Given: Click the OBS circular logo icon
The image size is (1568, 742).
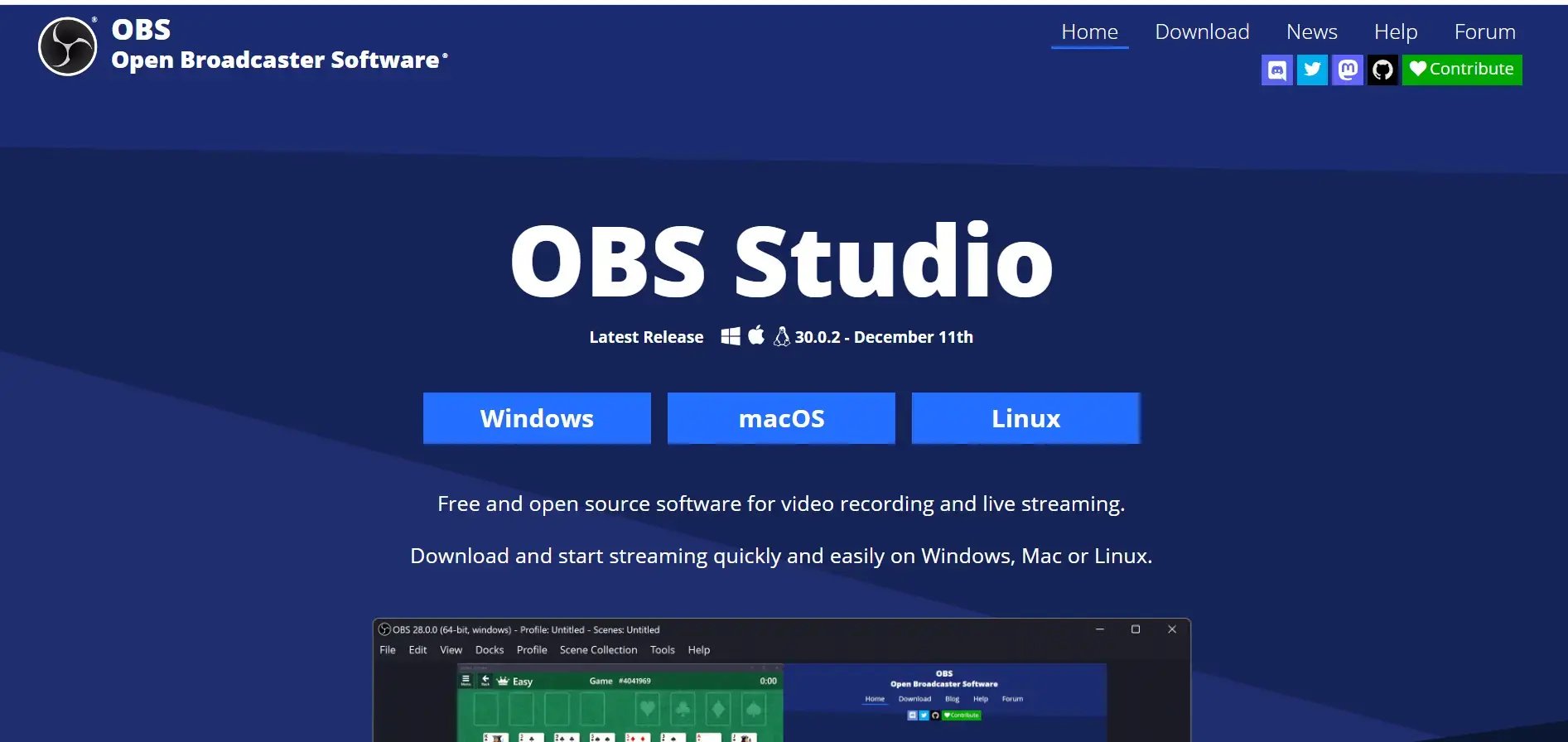Looking at the screenshot, I should point(68,46).
